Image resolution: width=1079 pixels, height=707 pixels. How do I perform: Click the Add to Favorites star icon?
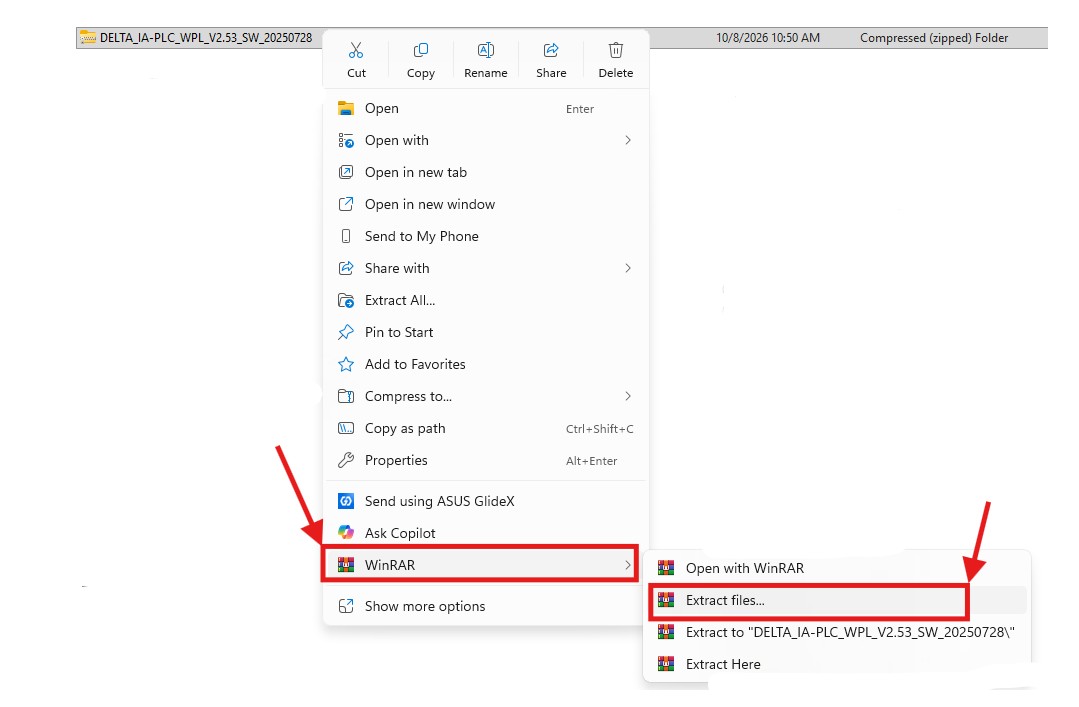coord(346,364)
